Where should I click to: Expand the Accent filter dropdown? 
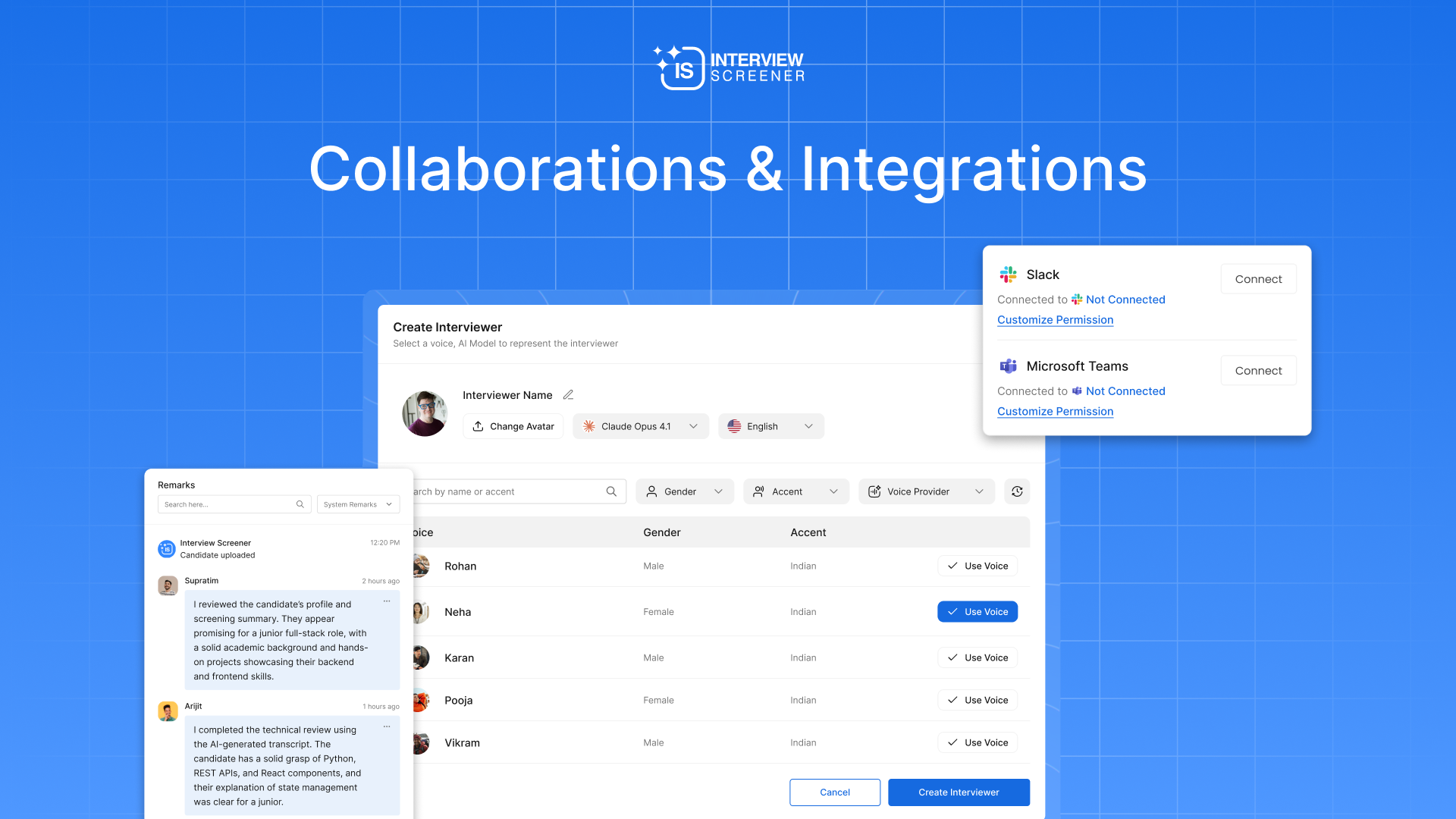[x=796, y=491]
